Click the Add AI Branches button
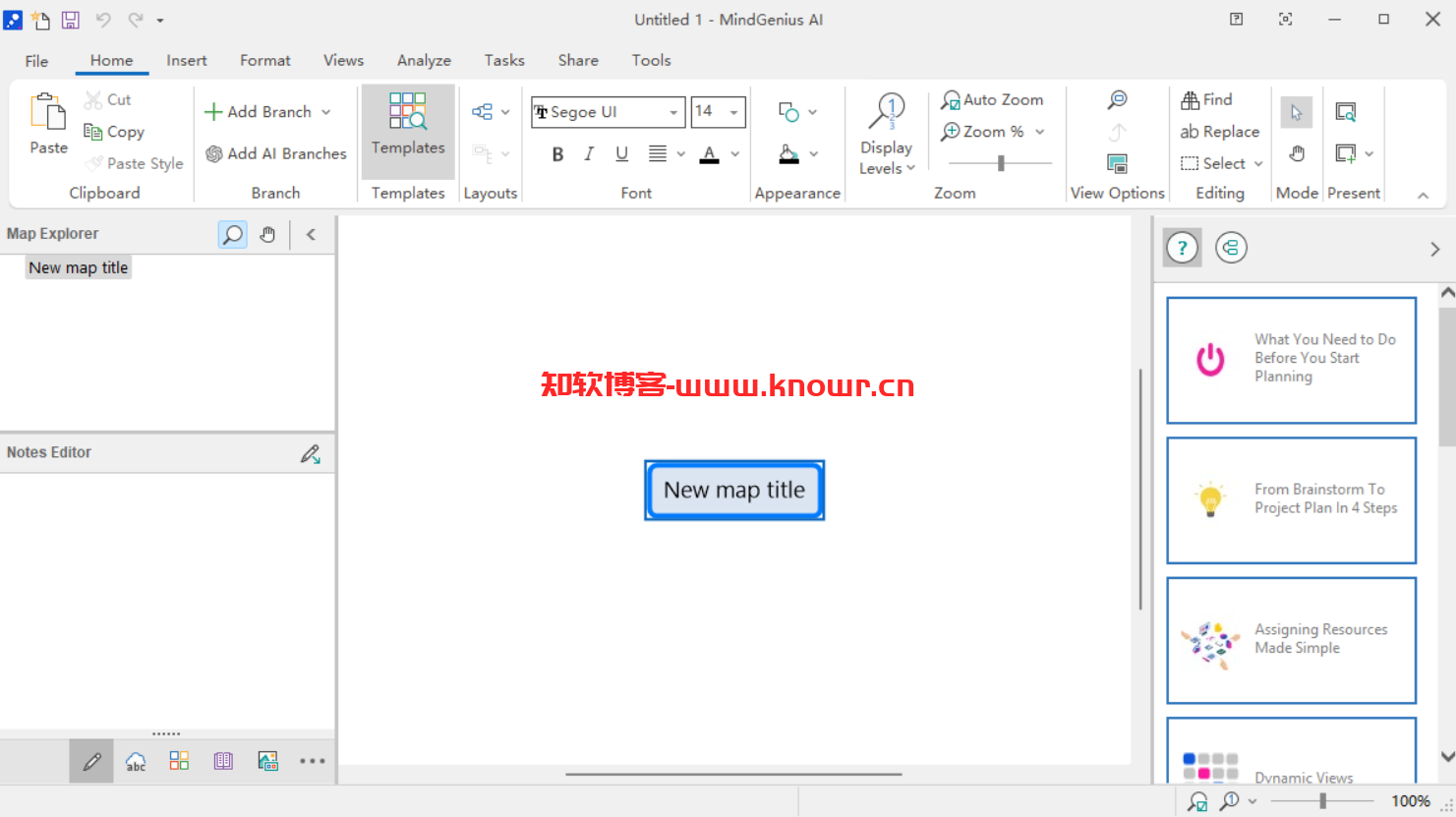 pyautogui.click(x=276, y=153)
